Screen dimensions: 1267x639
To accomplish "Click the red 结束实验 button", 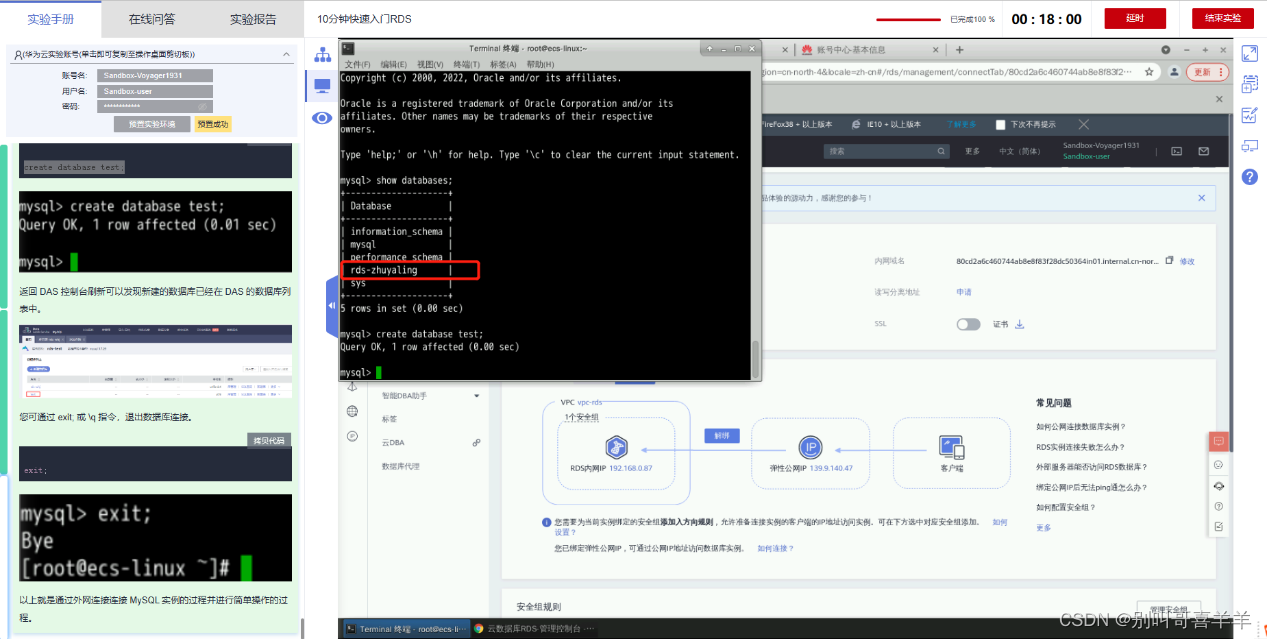I will click(x=1222, y=18).
